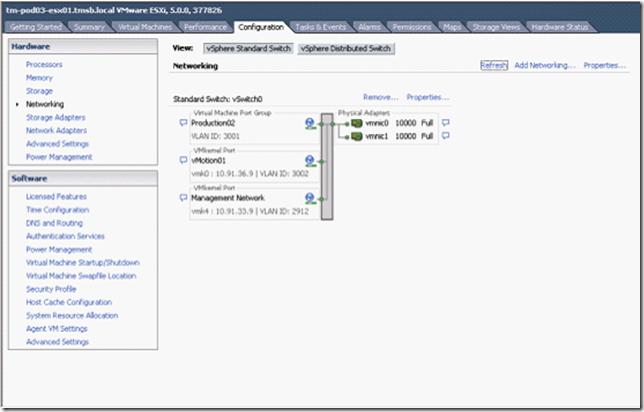Open Agent VM Settings
The width and height of the screenshot is (644, 412).
coord(57,329)
